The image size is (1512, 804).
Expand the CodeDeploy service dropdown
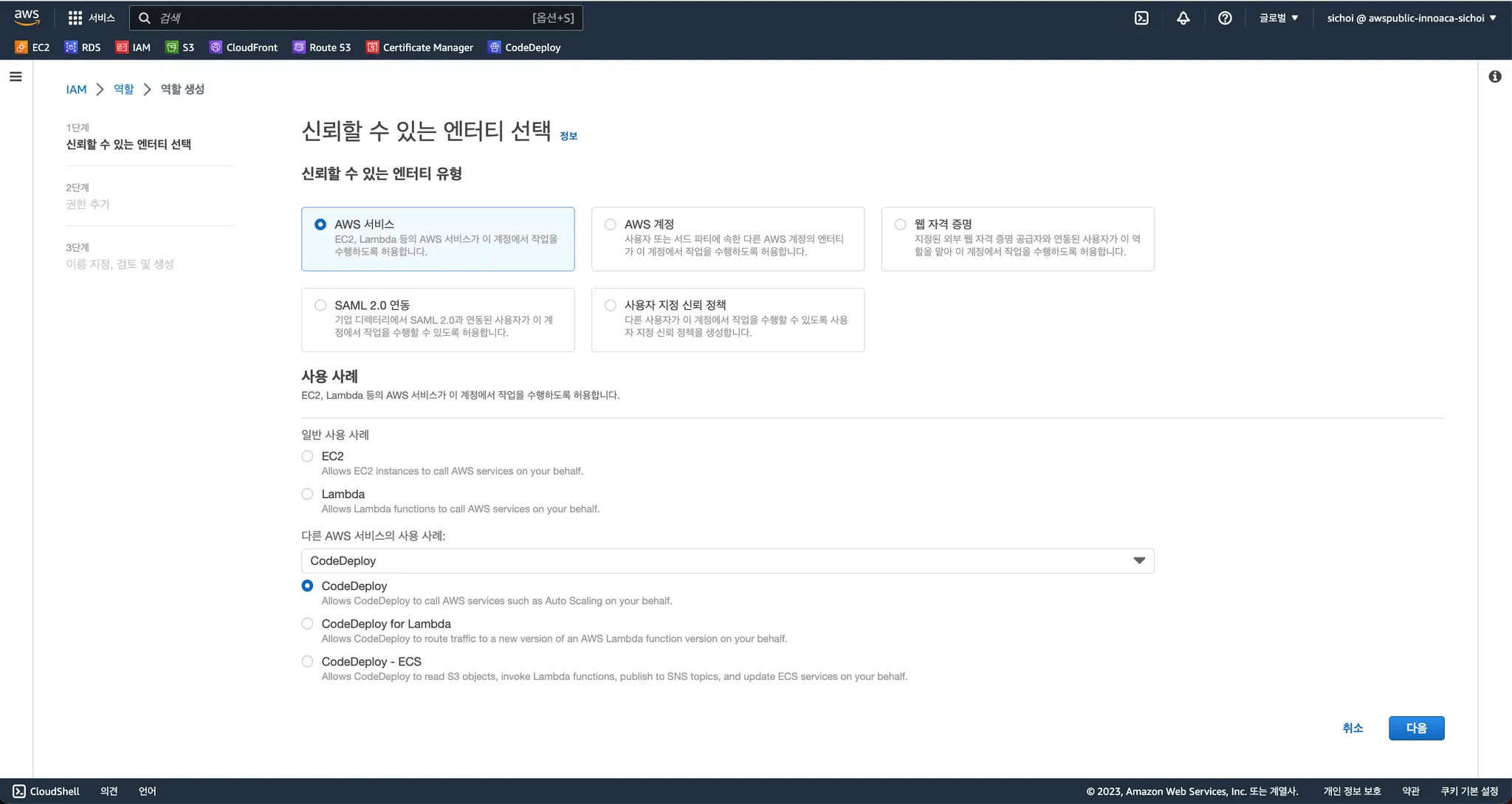(727, 561)
